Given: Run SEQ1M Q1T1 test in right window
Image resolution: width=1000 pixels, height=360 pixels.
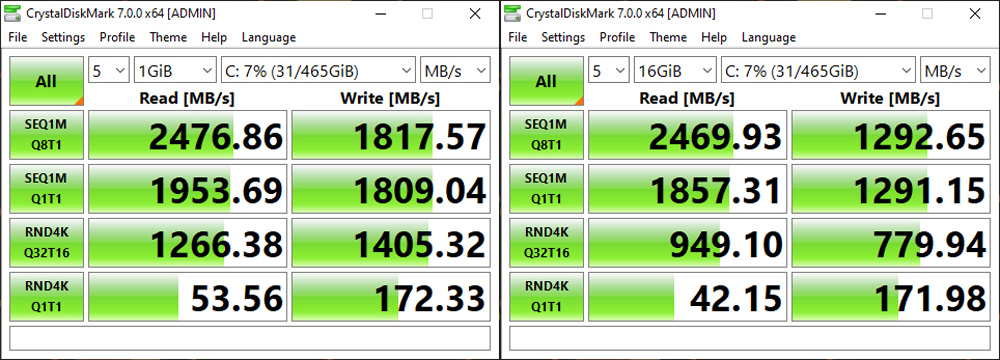Looking at the screenshot, I should pyautogui.click(x=547, y=189).
